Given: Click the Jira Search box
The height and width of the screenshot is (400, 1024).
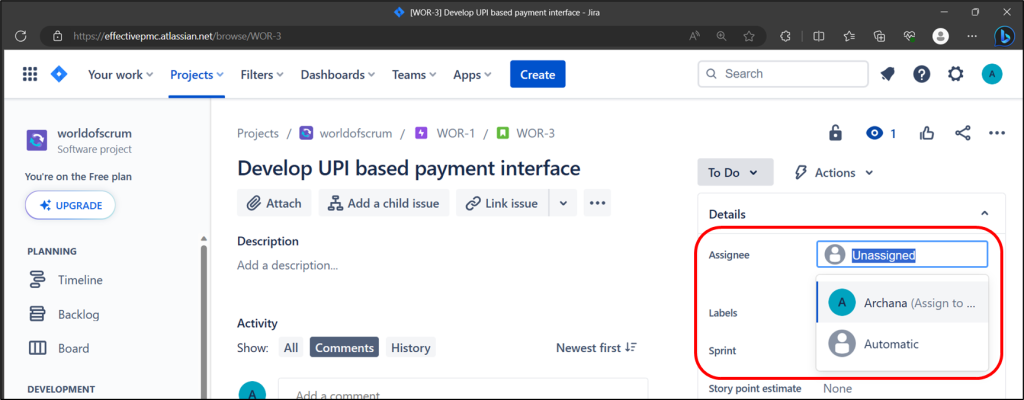Looking at the screenshot, I should 783,74.
